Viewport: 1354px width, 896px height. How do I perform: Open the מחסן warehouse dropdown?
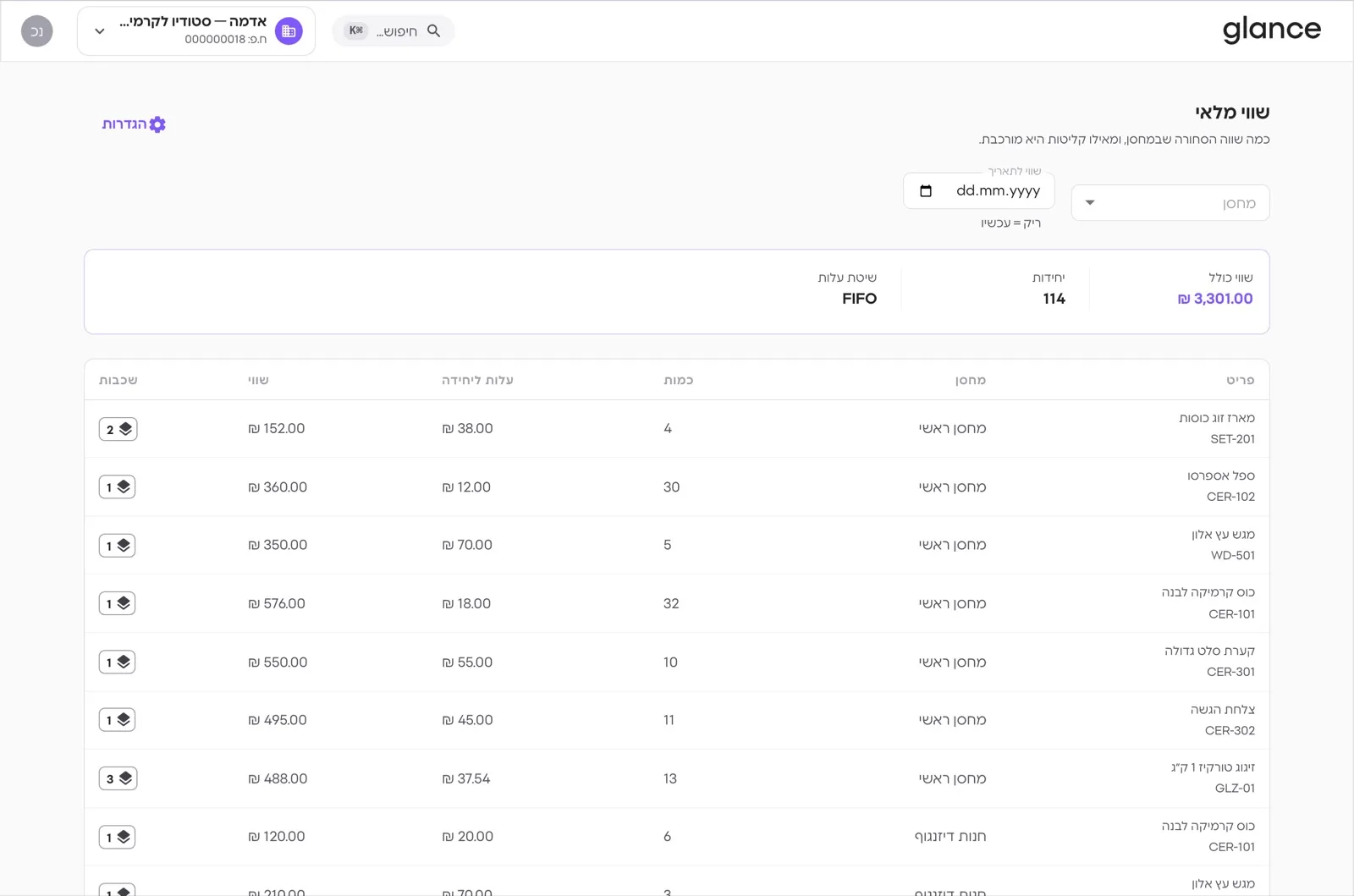tap(1170, 203)
